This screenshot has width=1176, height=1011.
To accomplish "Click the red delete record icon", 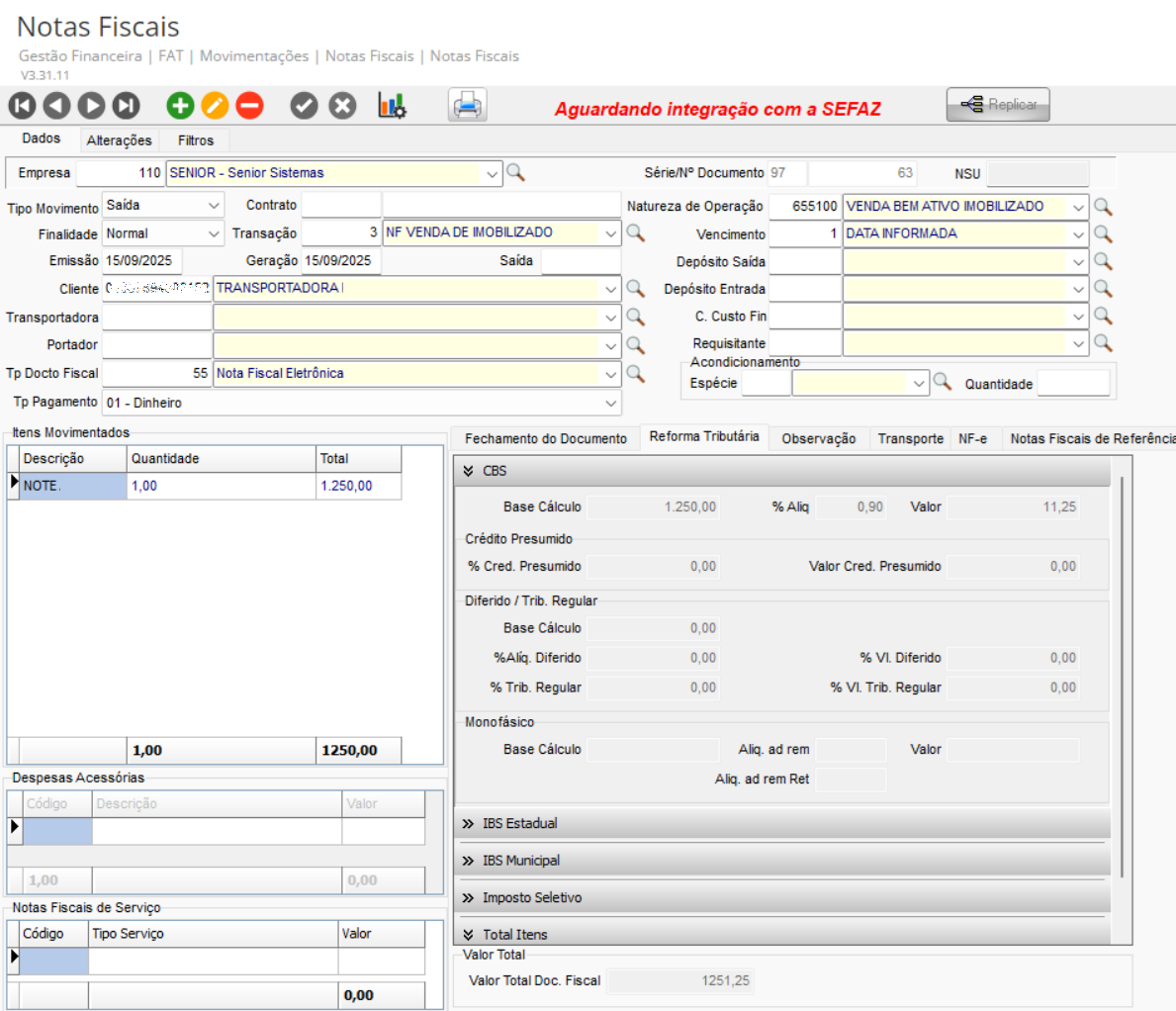I will pyautogui.click(x=249, y=105).
